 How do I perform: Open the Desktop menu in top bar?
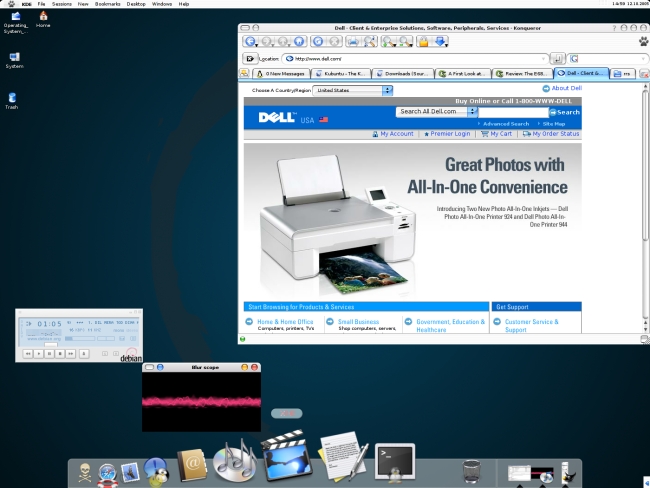136,4
